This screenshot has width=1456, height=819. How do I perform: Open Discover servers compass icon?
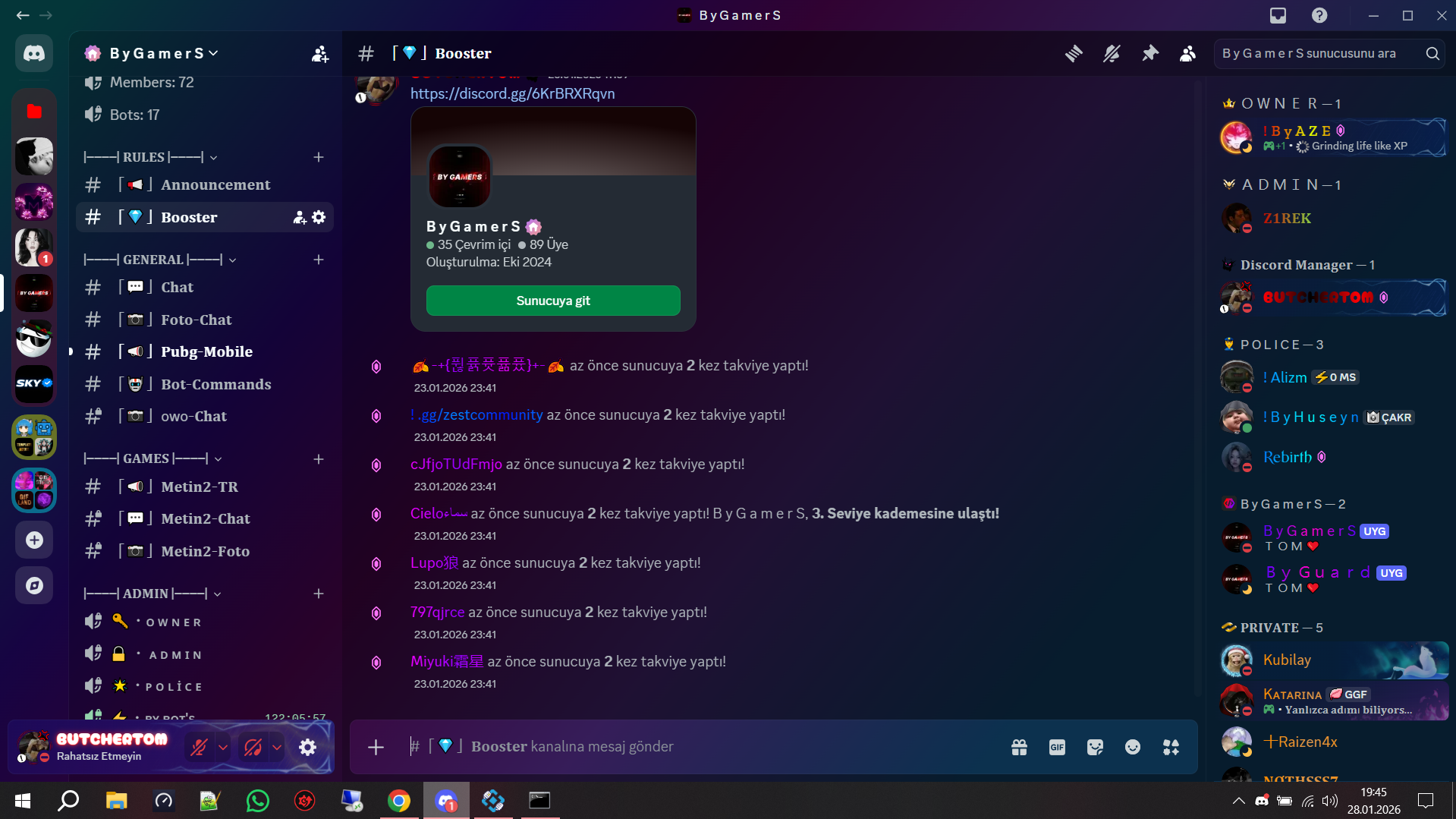coord(34,585)
